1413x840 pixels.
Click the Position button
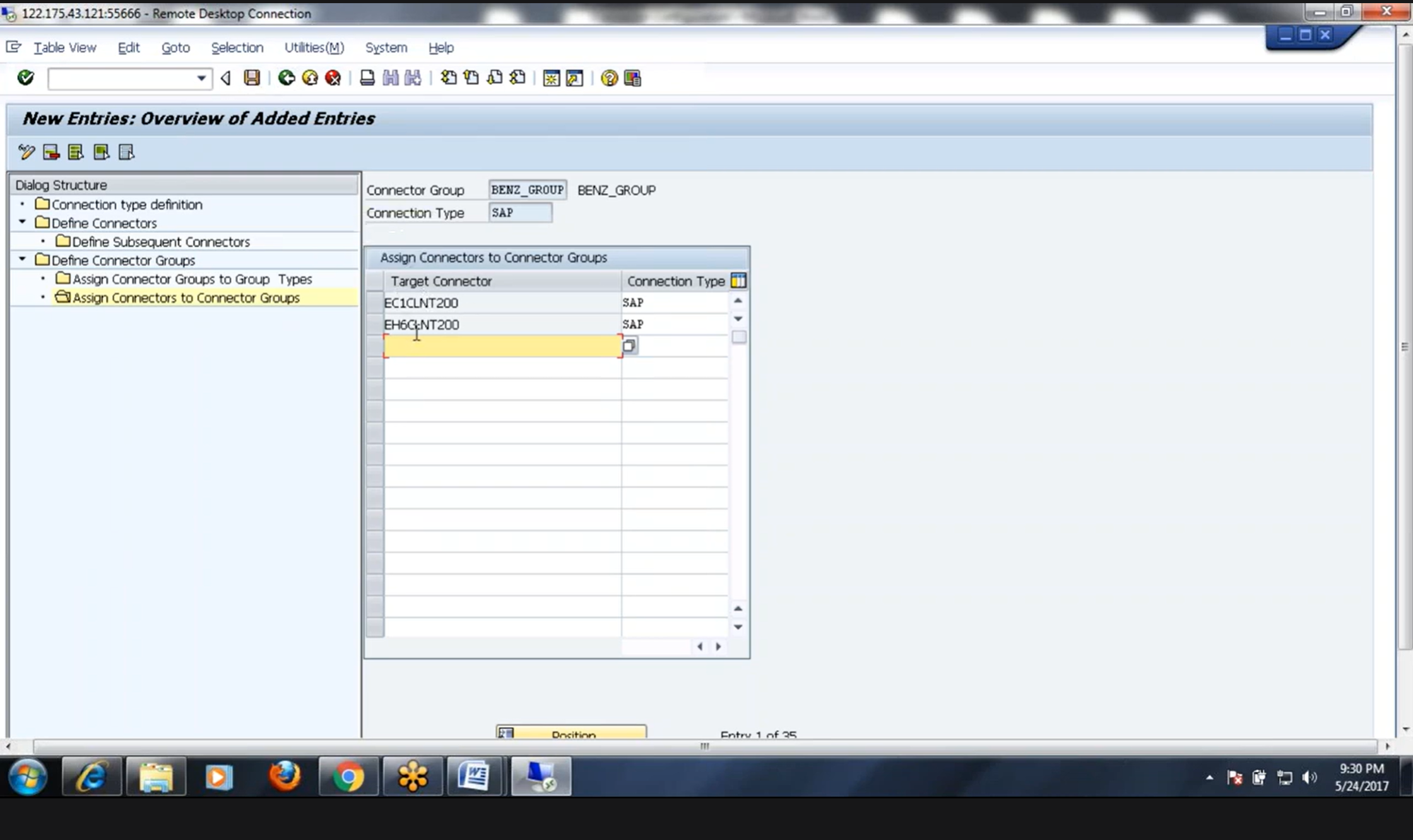tap(571, 732)
